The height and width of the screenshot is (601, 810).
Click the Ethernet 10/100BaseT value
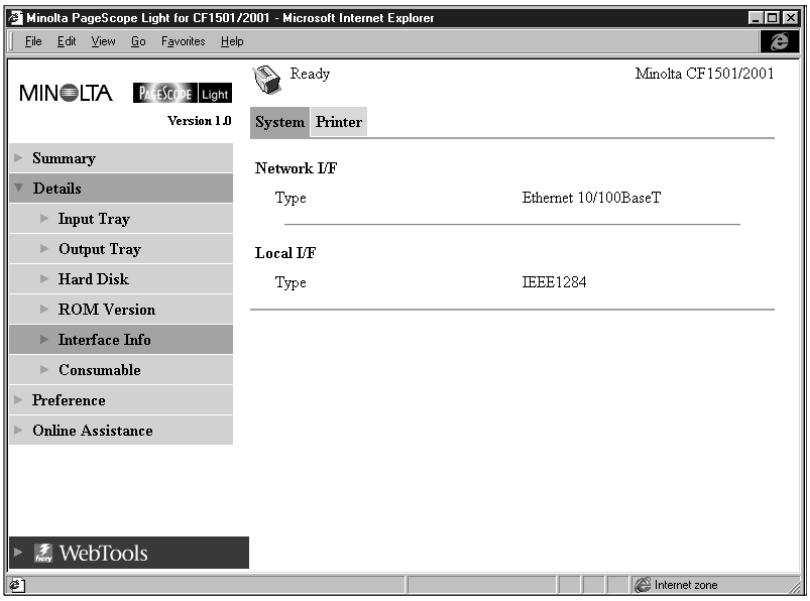(591, 197)
